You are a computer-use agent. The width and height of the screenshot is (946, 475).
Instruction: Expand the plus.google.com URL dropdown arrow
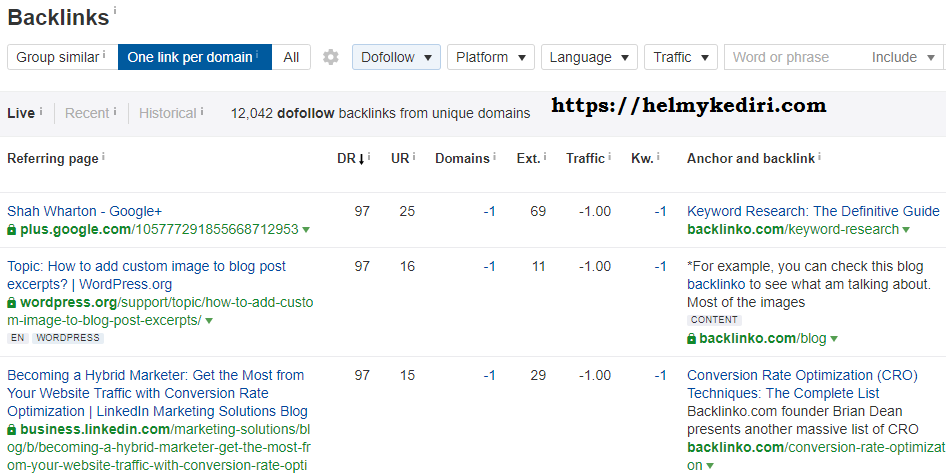click(306, 230)
